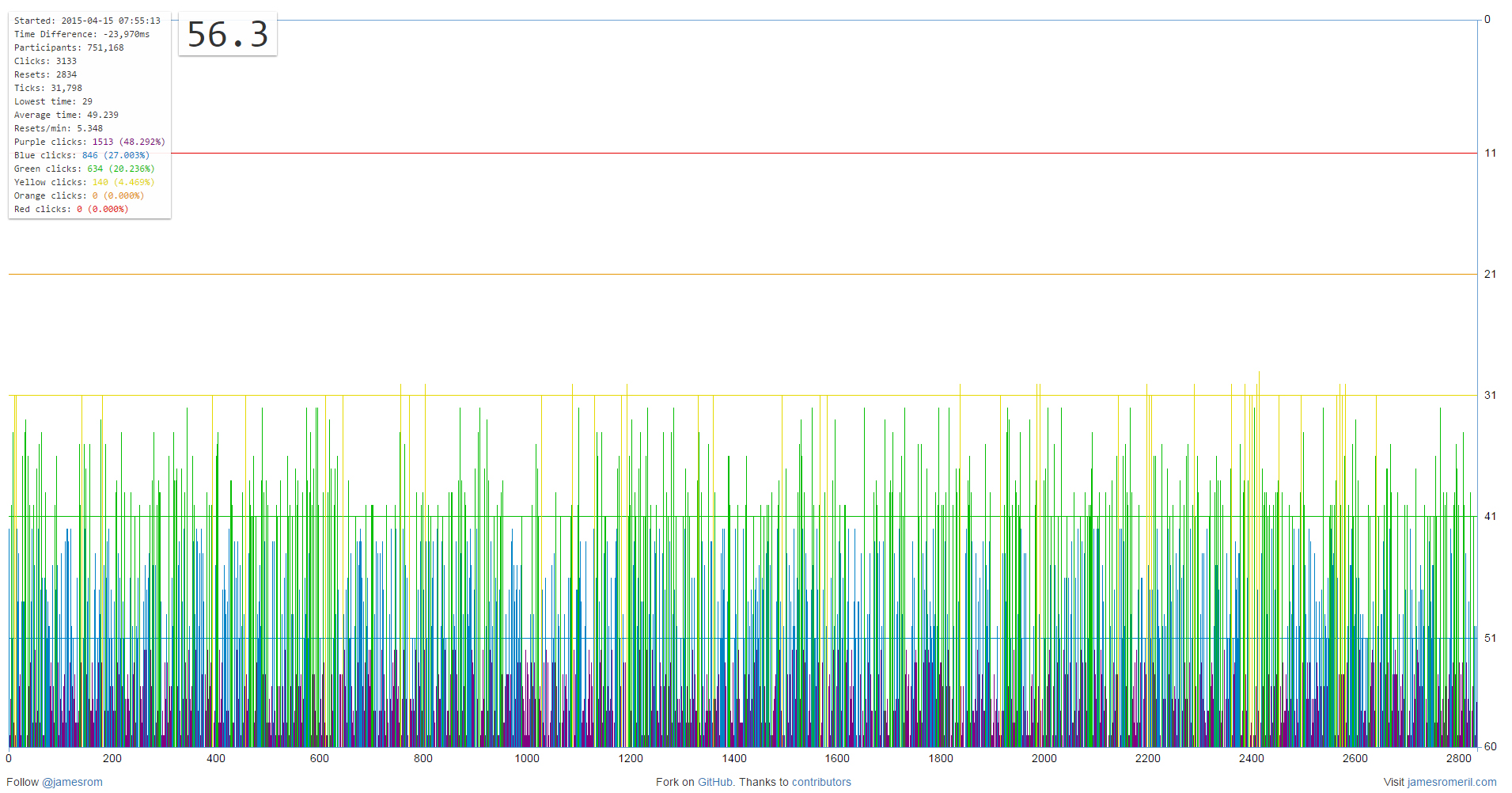Viewport: 1512px width, 793px height.
Task: Select the Red clicks statistic
Action: (x=71, y=209)
